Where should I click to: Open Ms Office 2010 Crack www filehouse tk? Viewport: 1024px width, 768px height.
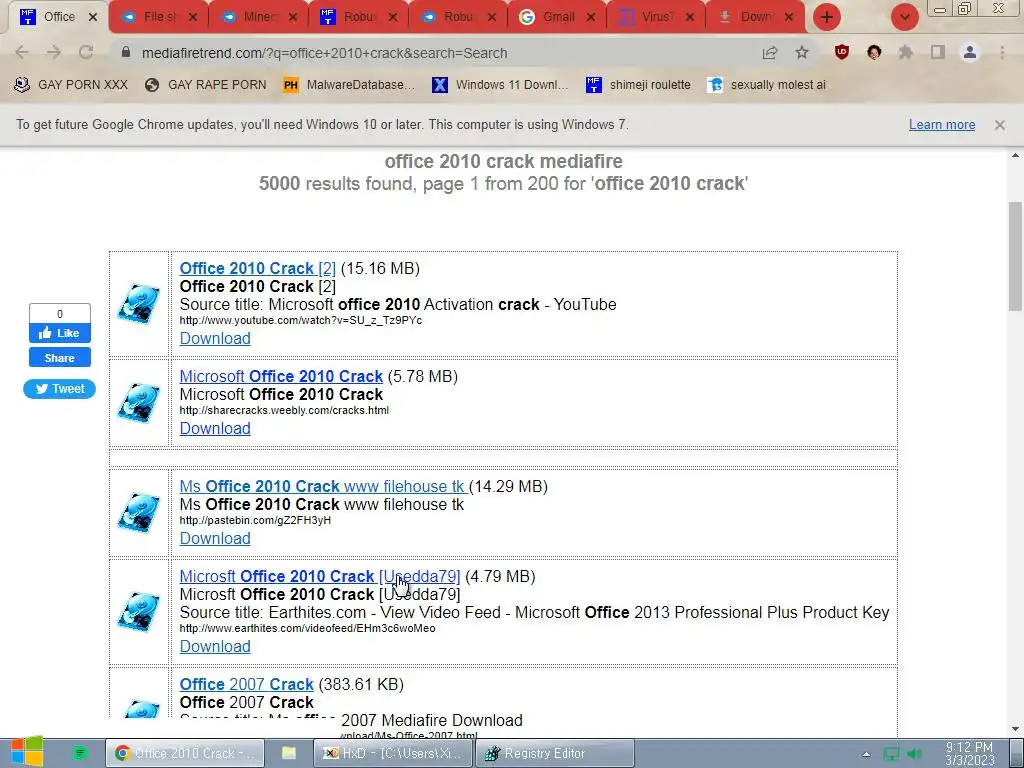point(323,487)
